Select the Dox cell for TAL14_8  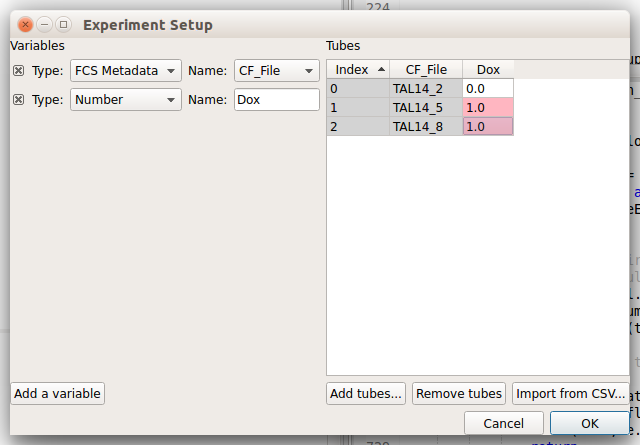488,126
